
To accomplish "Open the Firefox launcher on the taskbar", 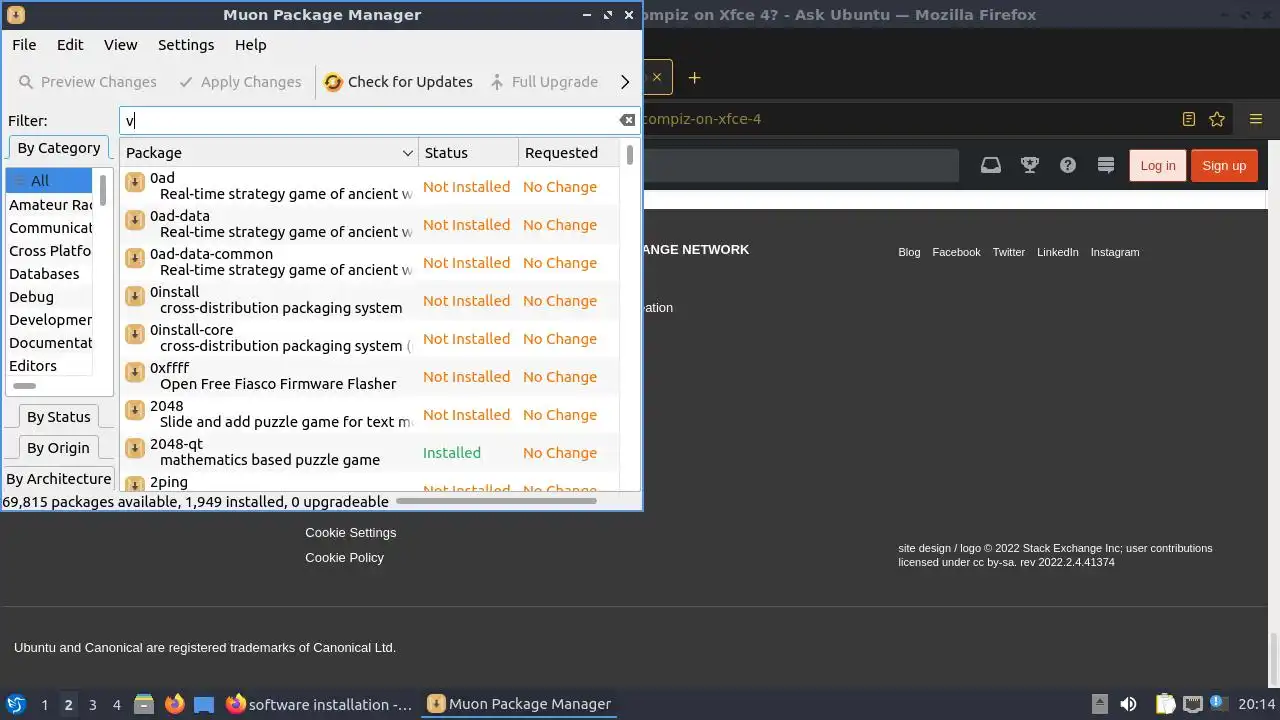I will (x=174, y=704).
